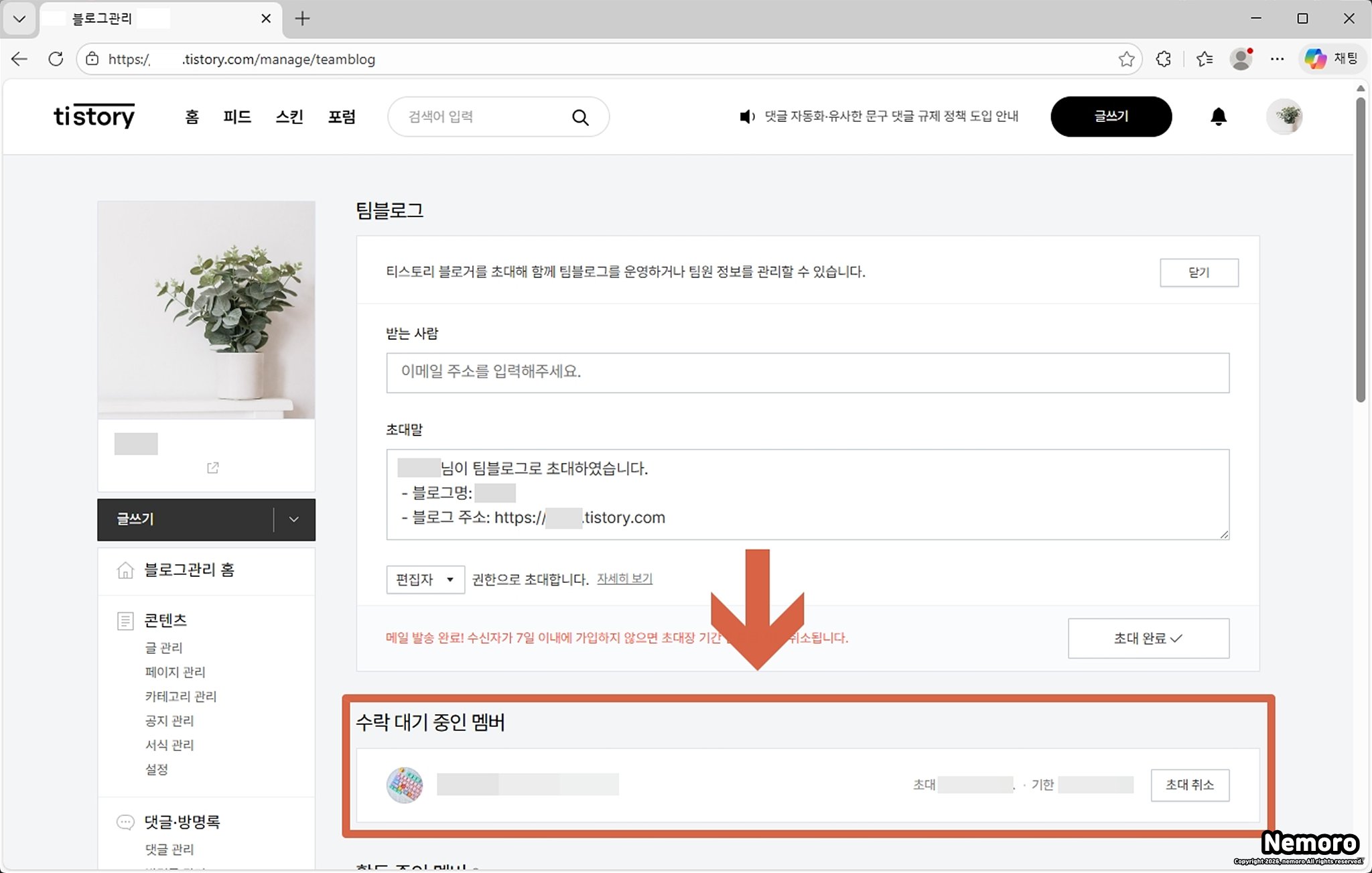Click the 자세히 보기 link
The width and height of the screenshot is (1372, 873).
[624, 578]
